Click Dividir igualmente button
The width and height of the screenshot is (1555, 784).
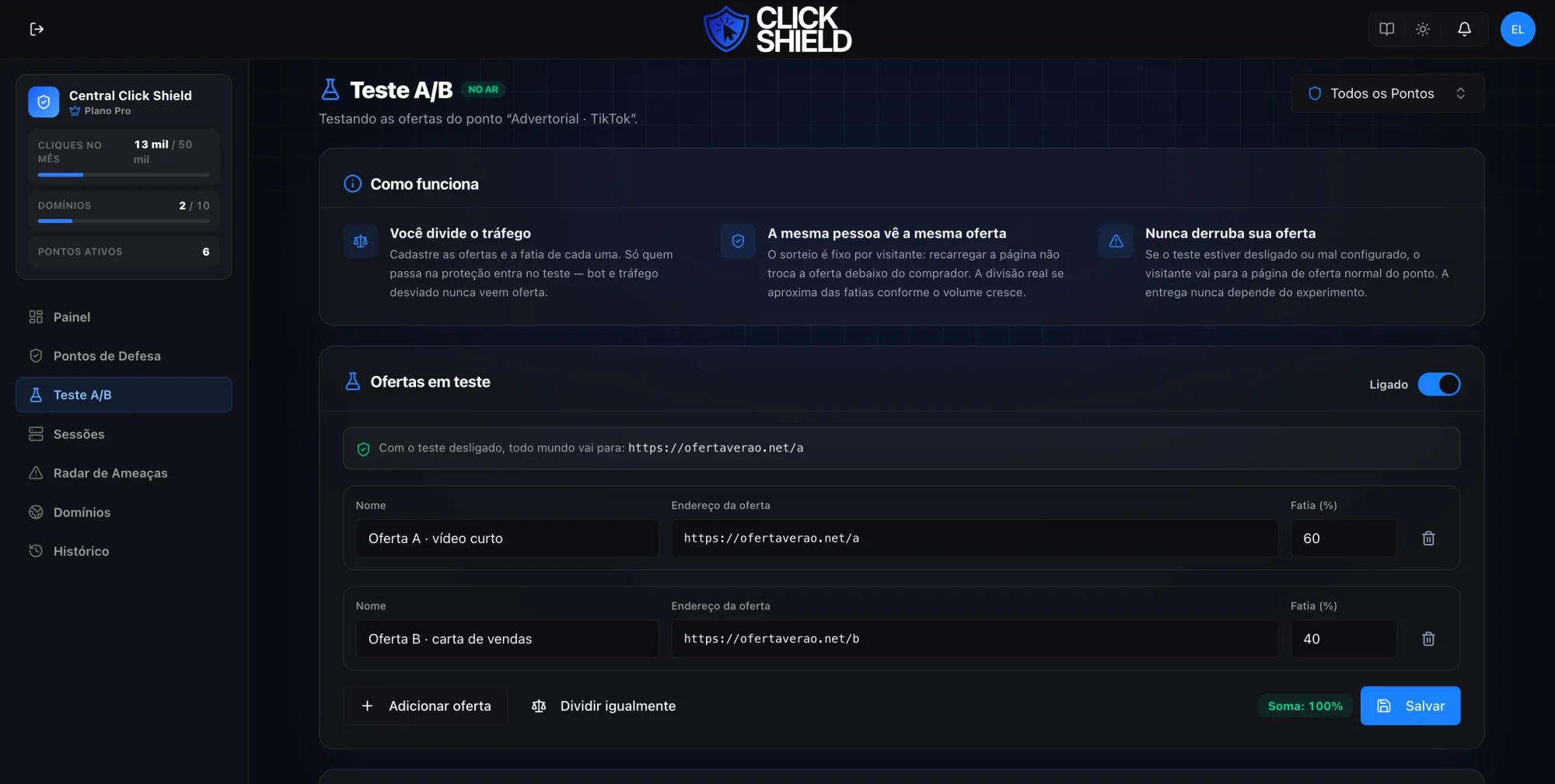tap(603, 706)
